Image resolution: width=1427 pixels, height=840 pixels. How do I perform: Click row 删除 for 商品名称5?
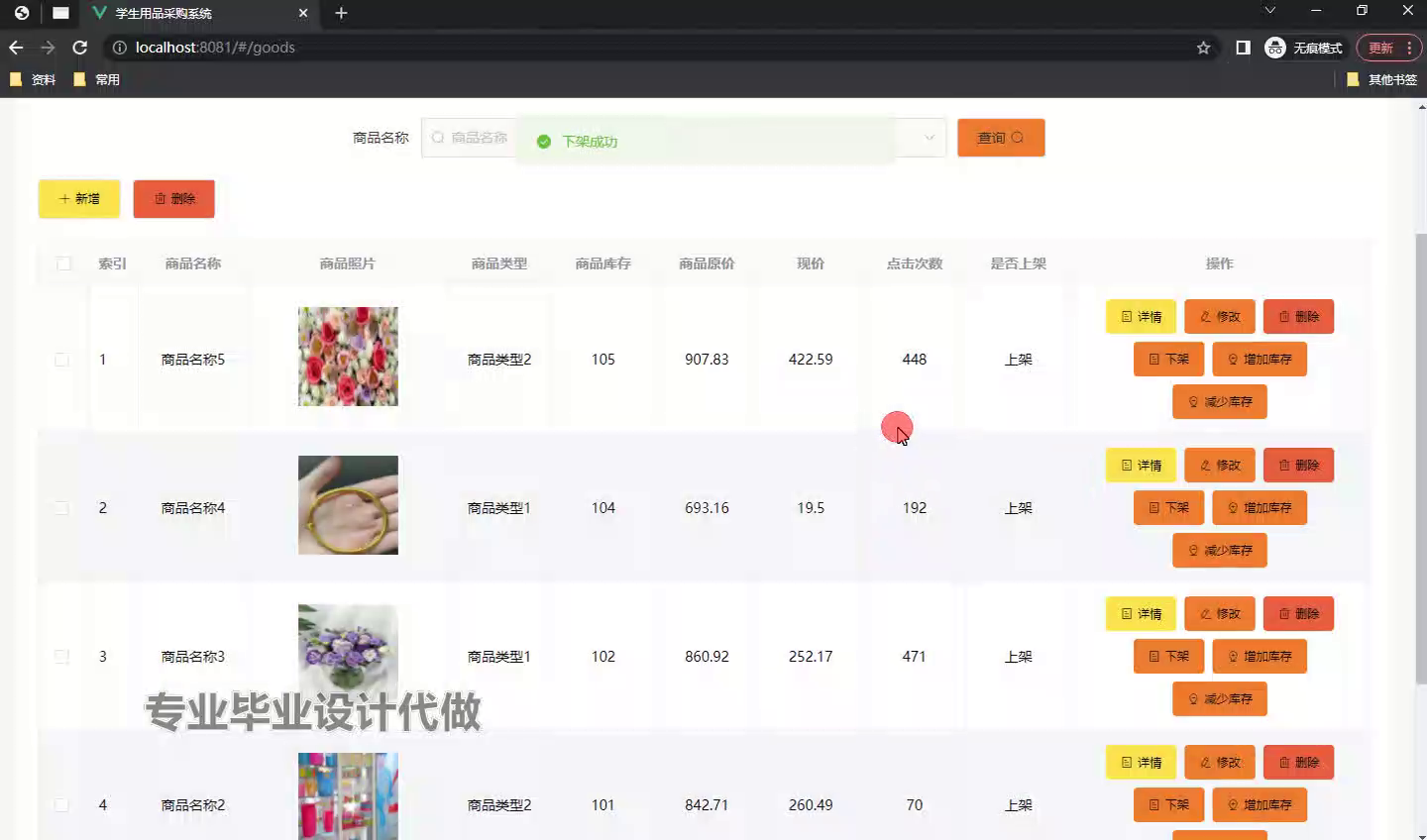tap(1299, 317)
